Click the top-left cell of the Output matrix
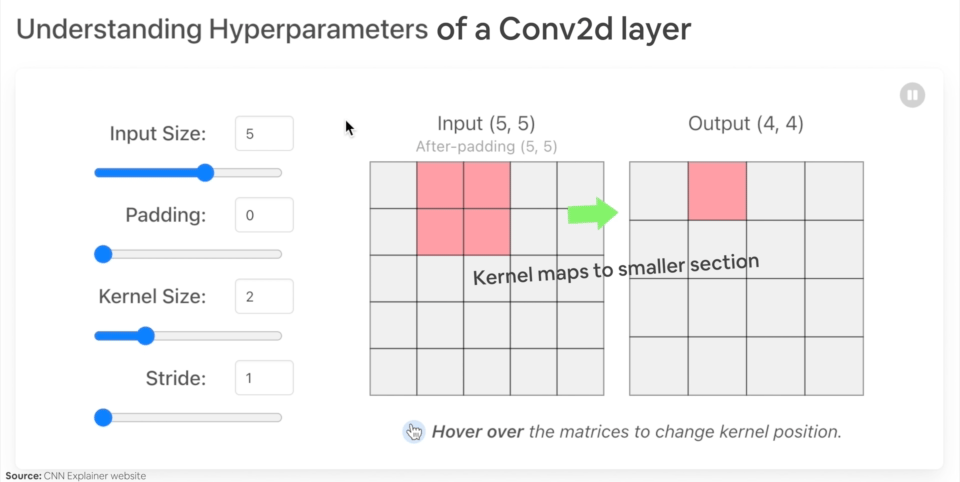960x482 pixels. click(x=659, y=191)
